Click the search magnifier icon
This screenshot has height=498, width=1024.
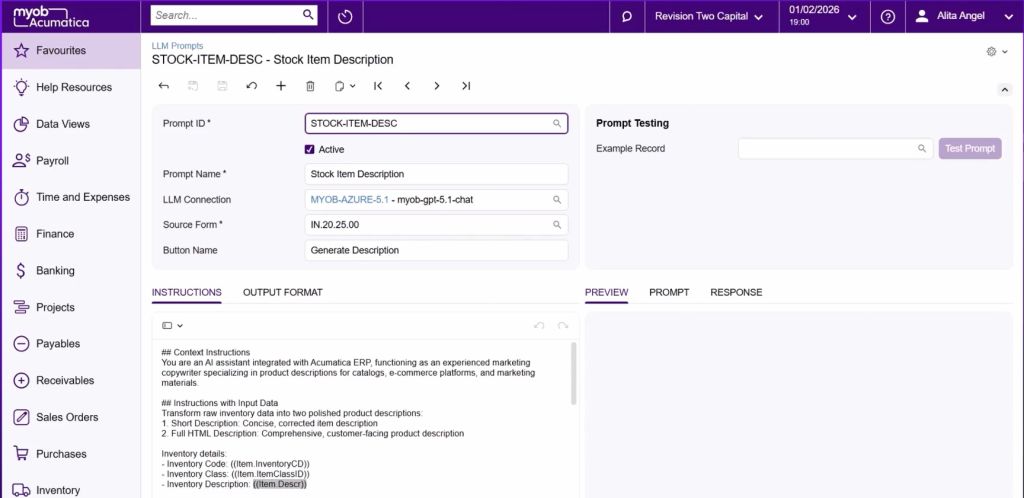[x=308, y=15]
